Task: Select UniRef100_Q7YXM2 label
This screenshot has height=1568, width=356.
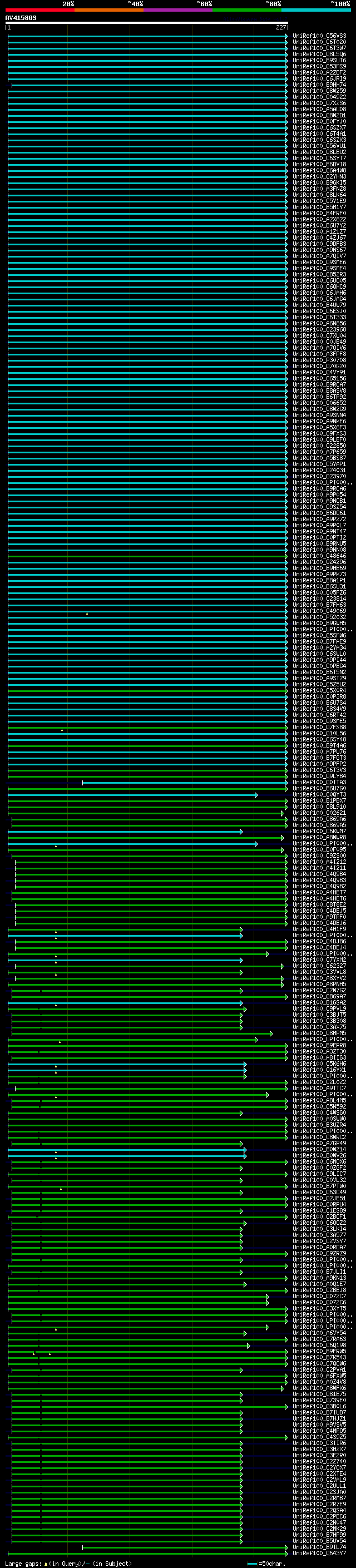Action: pos(319,959)
